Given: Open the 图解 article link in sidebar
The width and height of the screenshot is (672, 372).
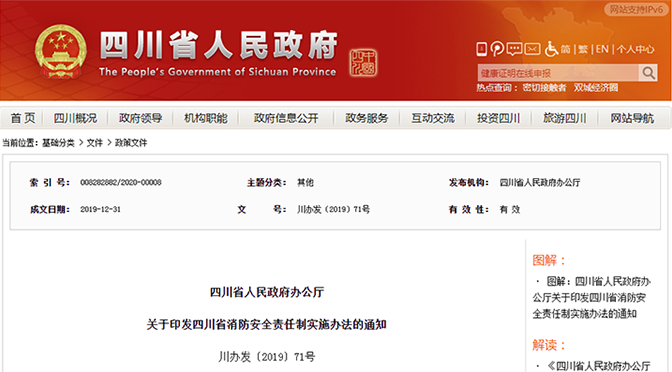Looking at the screenshot, I should pyautogui.click(x=591, y=297).
